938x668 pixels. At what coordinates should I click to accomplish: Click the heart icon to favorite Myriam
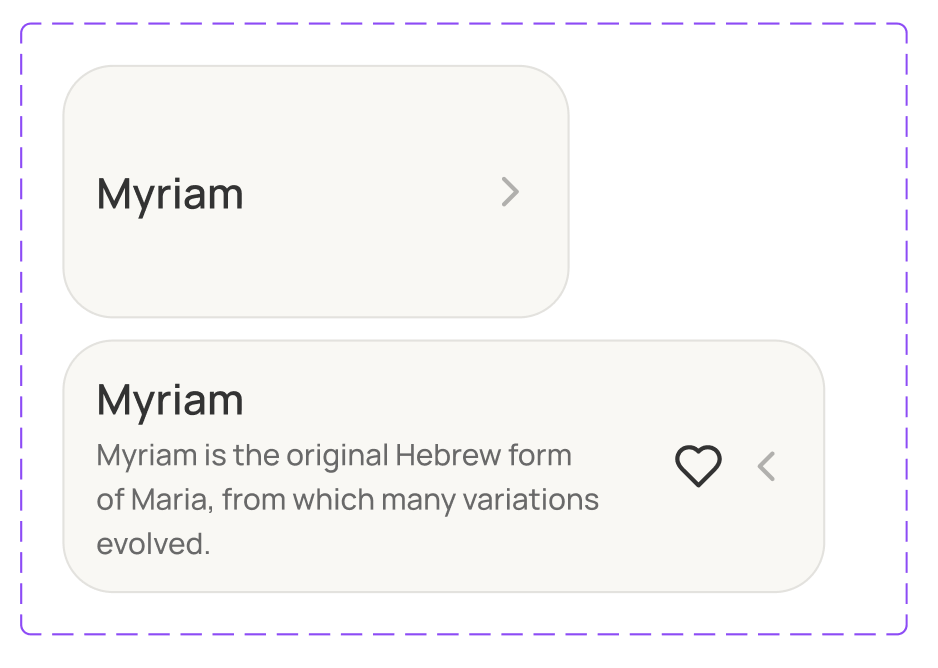click(x=698, y=466)
